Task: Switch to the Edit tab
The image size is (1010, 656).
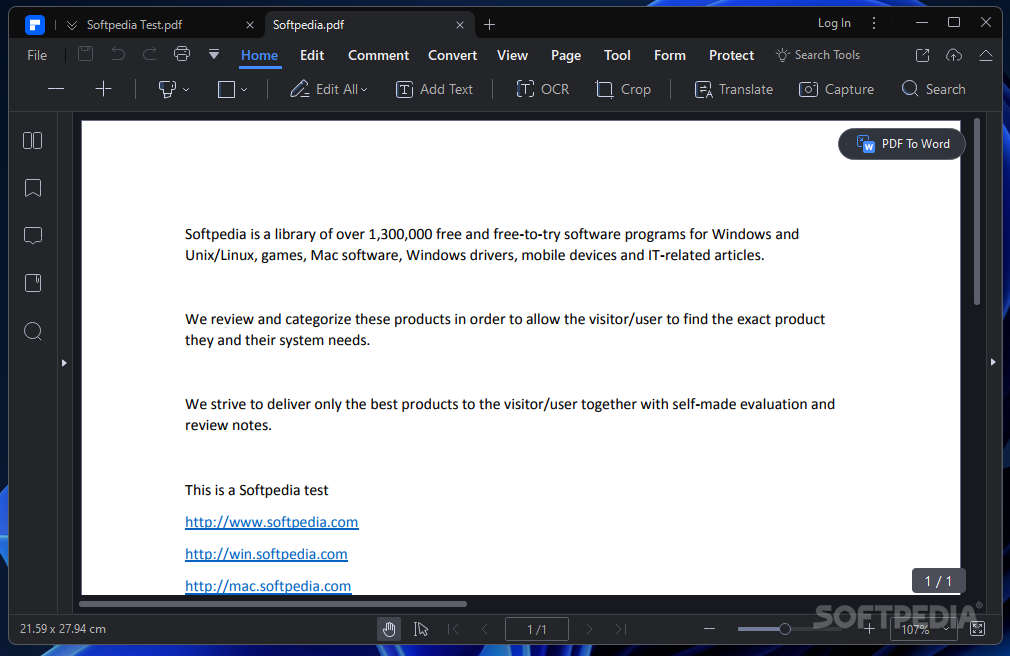Action: pos(312,55)
